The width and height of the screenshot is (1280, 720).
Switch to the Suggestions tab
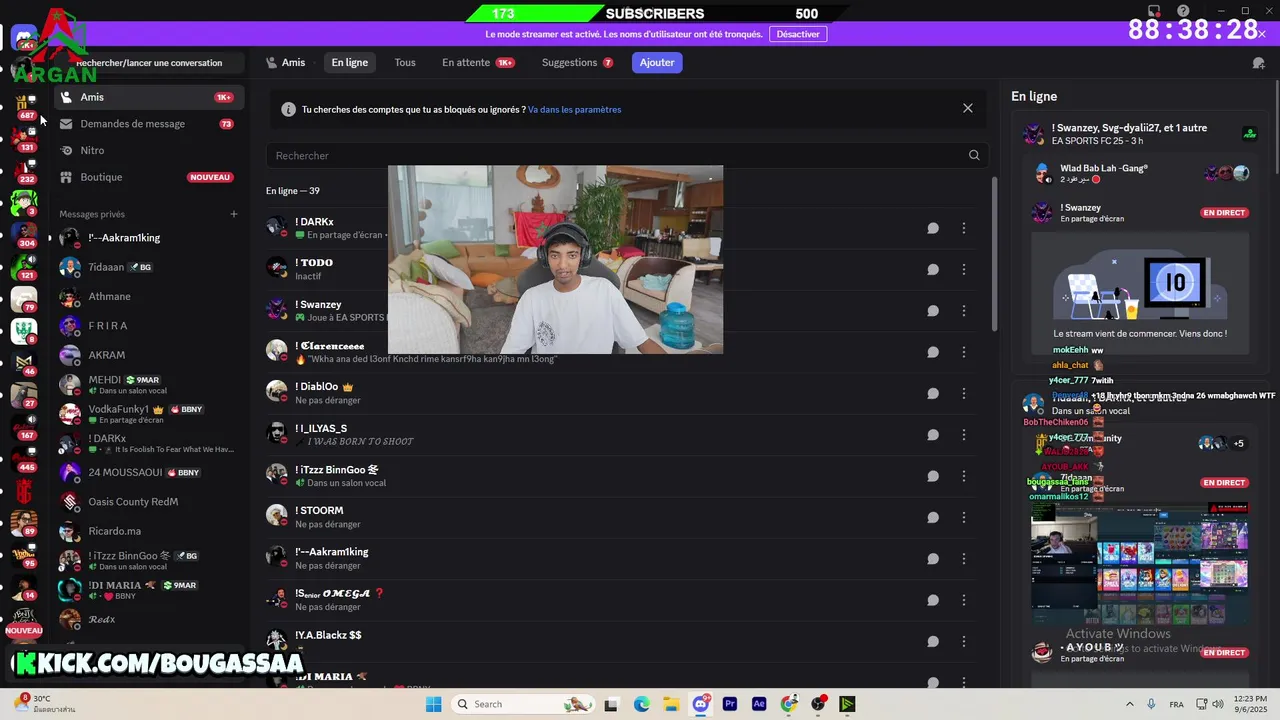(x=577, y=62)
